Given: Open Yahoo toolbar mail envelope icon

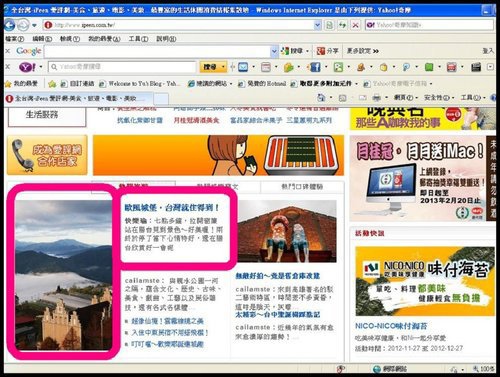Looking at the screenshot, I should pos(243,67).
